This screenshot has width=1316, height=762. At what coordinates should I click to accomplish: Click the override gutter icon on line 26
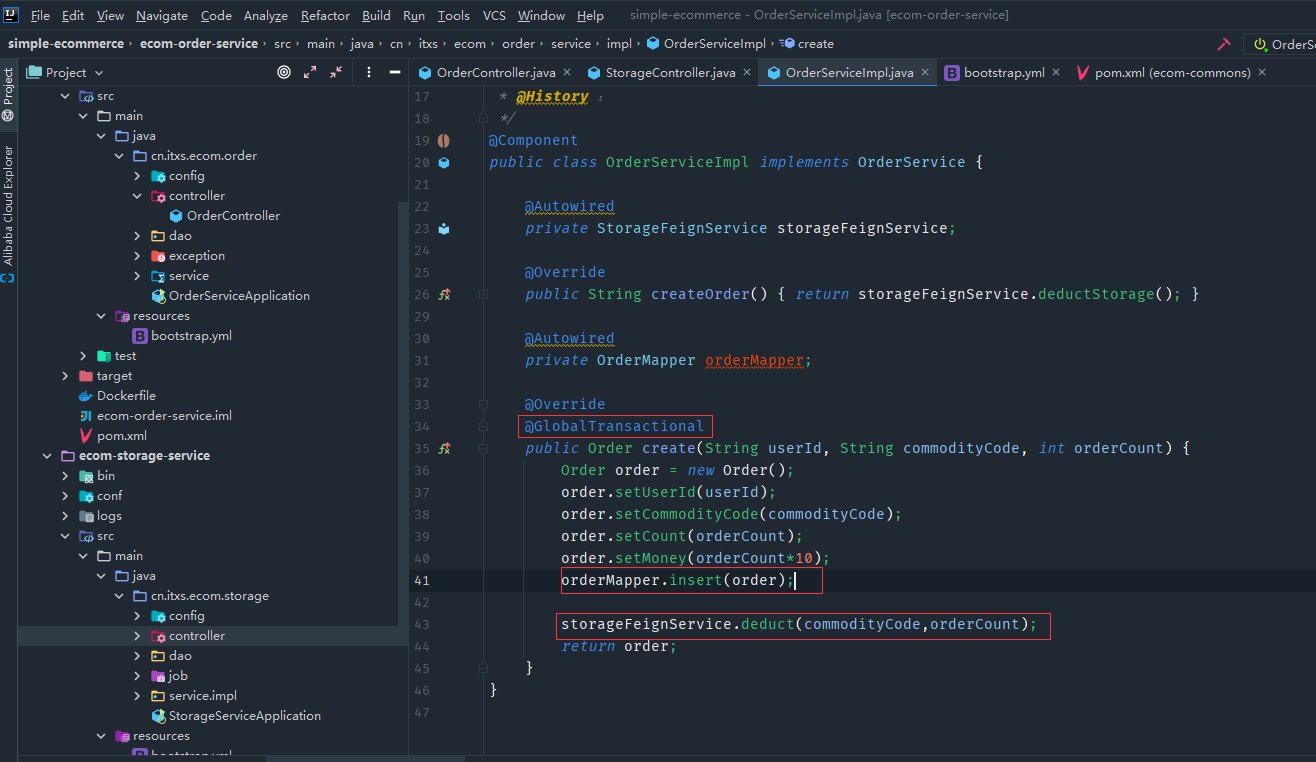click(444, 294)
